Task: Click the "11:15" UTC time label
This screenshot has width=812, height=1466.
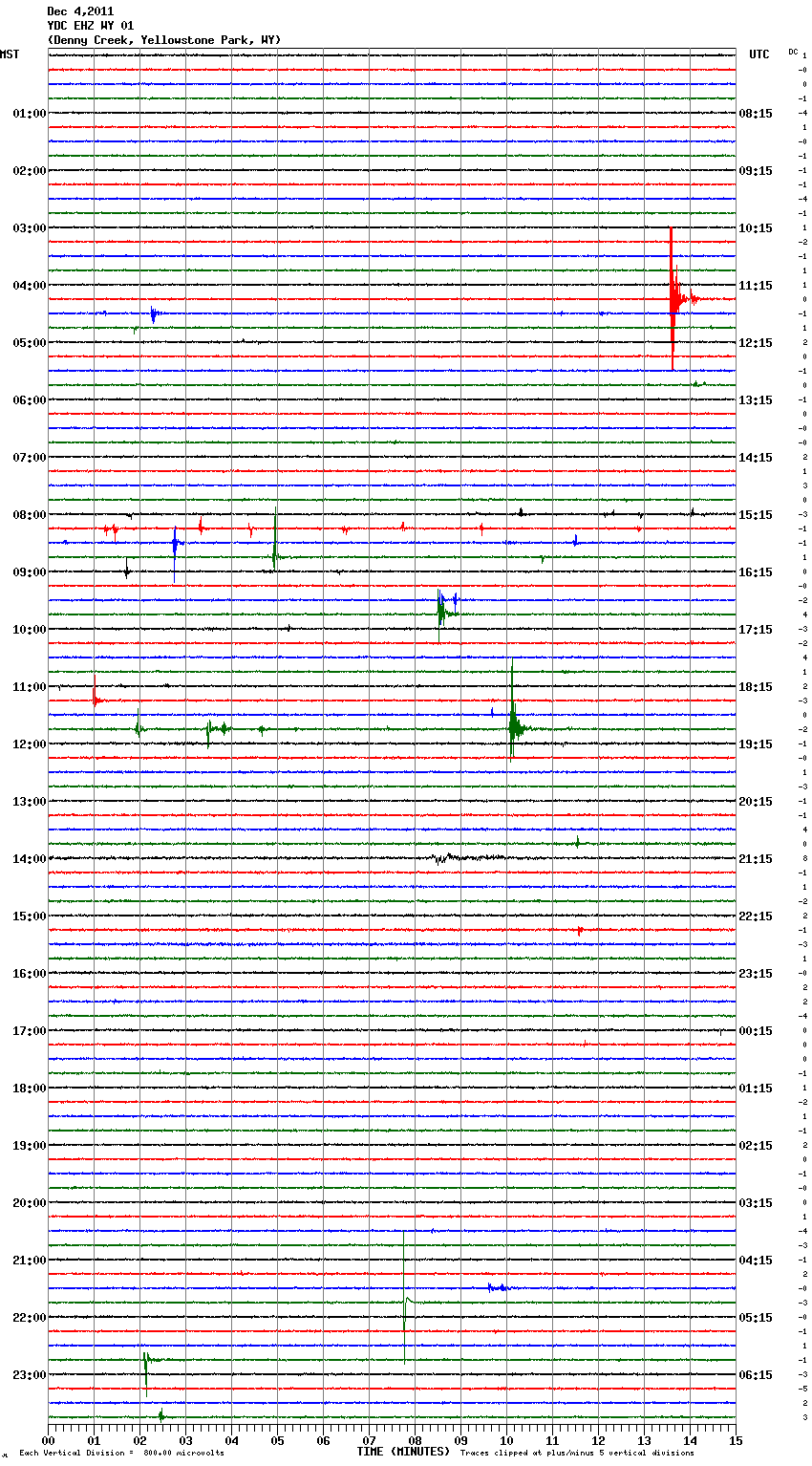Action: (x=756, y=286)
